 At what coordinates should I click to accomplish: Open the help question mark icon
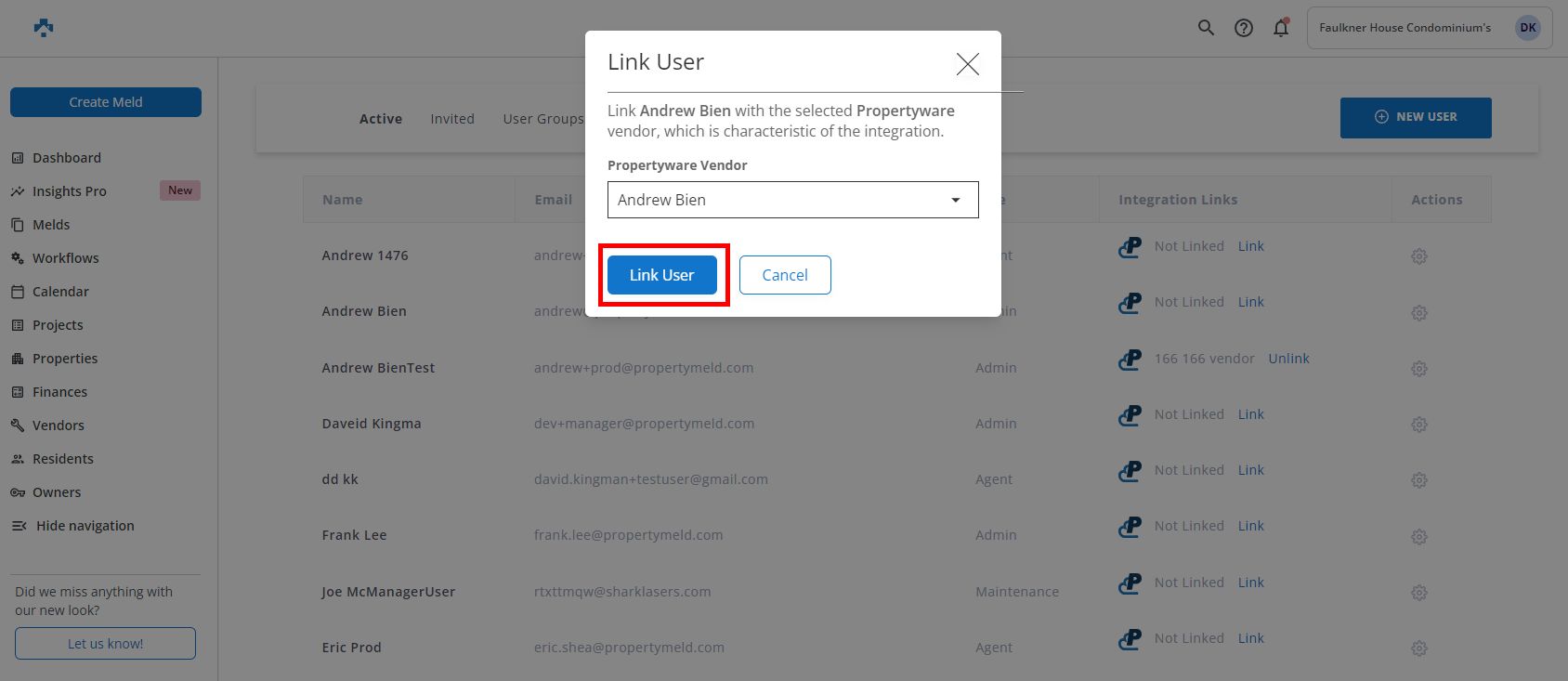[x=1244, y=28]
